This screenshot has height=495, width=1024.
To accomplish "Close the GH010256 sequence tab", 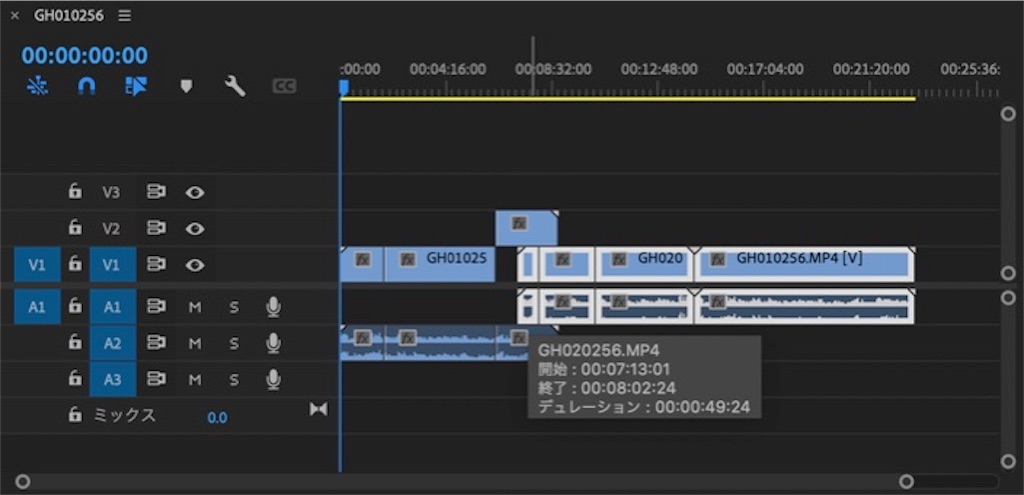I will pyautogui.click(x=15, y=16).
